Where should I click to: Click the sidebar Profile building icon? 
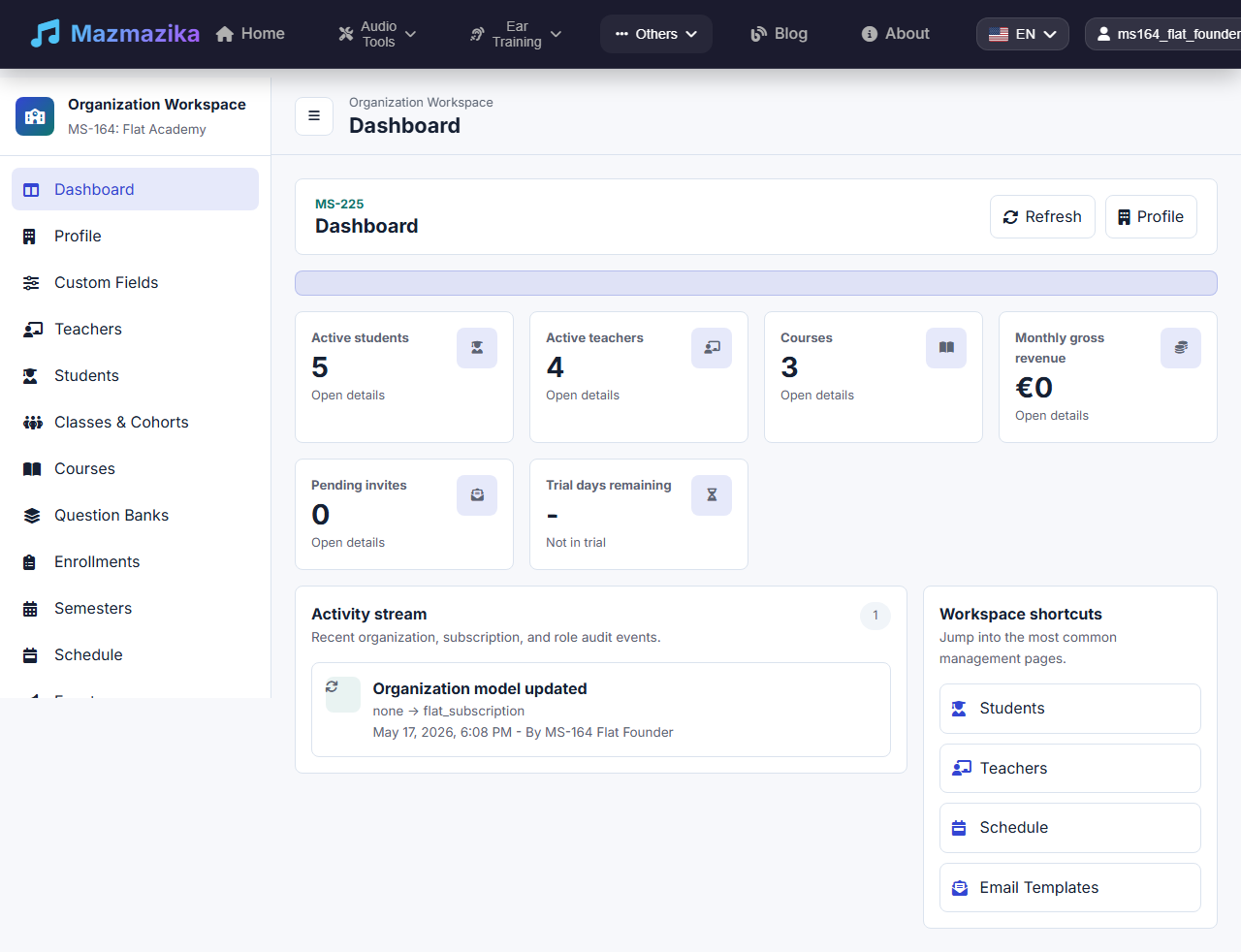tap(29, 237)
